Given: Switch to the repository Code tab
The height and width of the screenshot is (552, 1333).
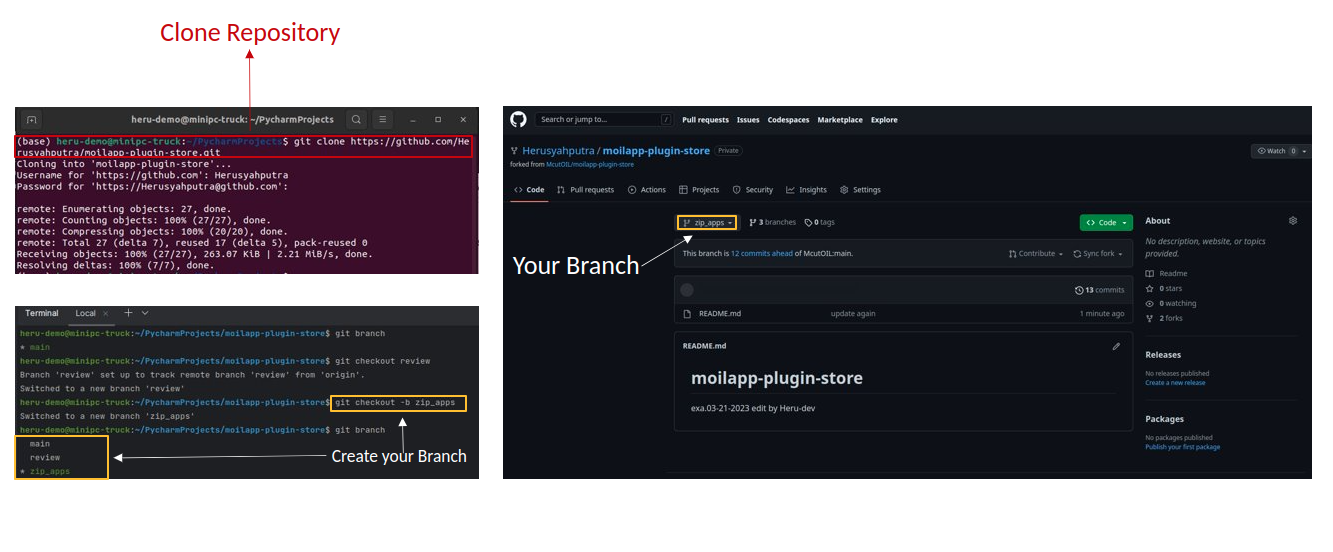Looking at the screenshot, I should click(x=529, y=190).
